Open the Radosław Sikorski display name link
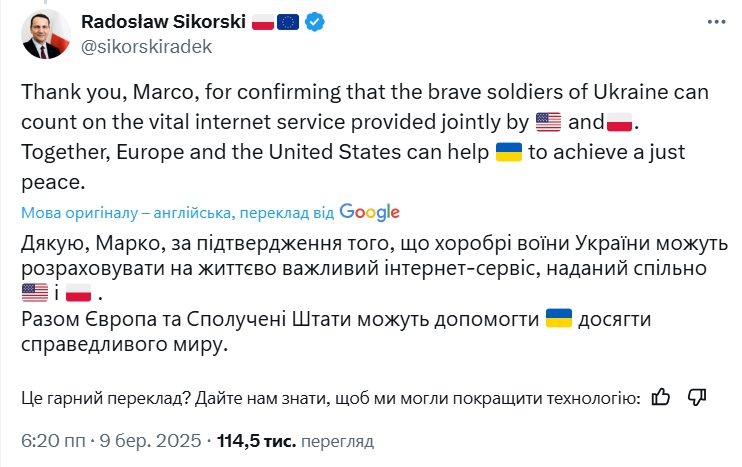This screenshot has width=742, height=467. [x=162, y=21]
